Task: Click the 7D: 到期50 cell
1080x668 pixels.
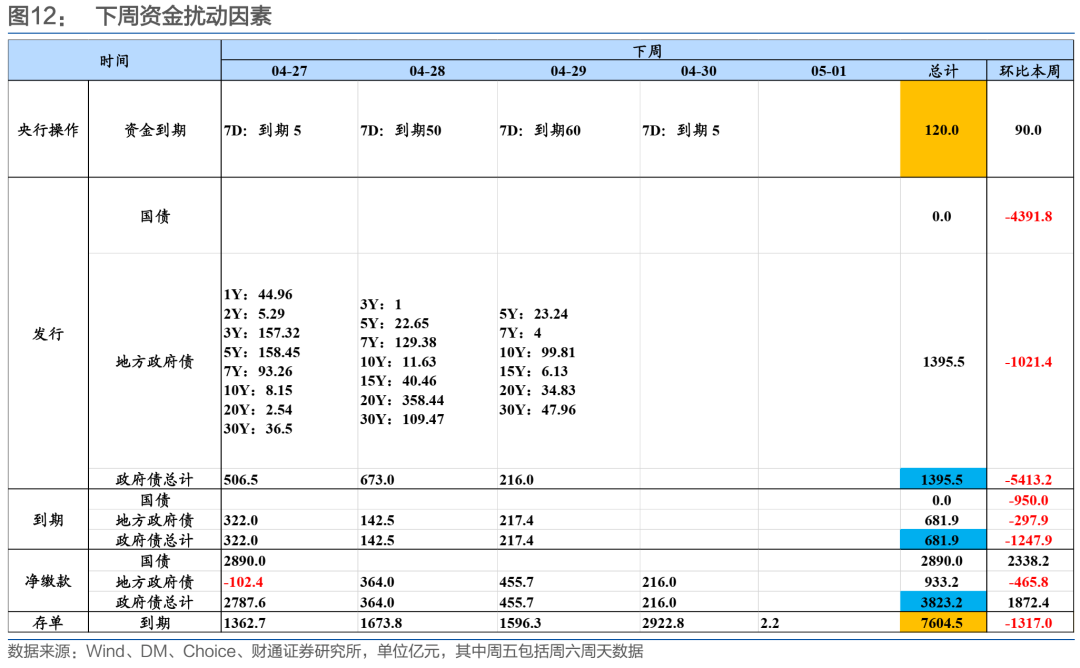Action: (x=401, y=130)
